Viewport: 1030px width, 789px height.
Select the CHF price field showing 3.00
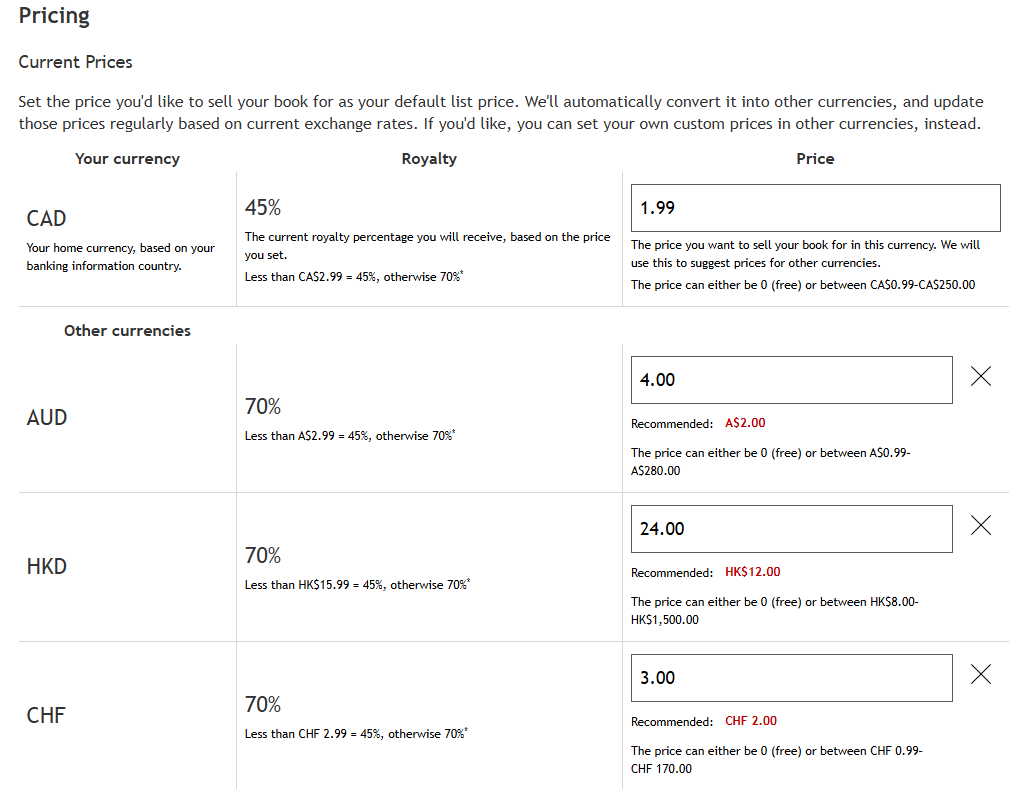(x=791, y=678)
